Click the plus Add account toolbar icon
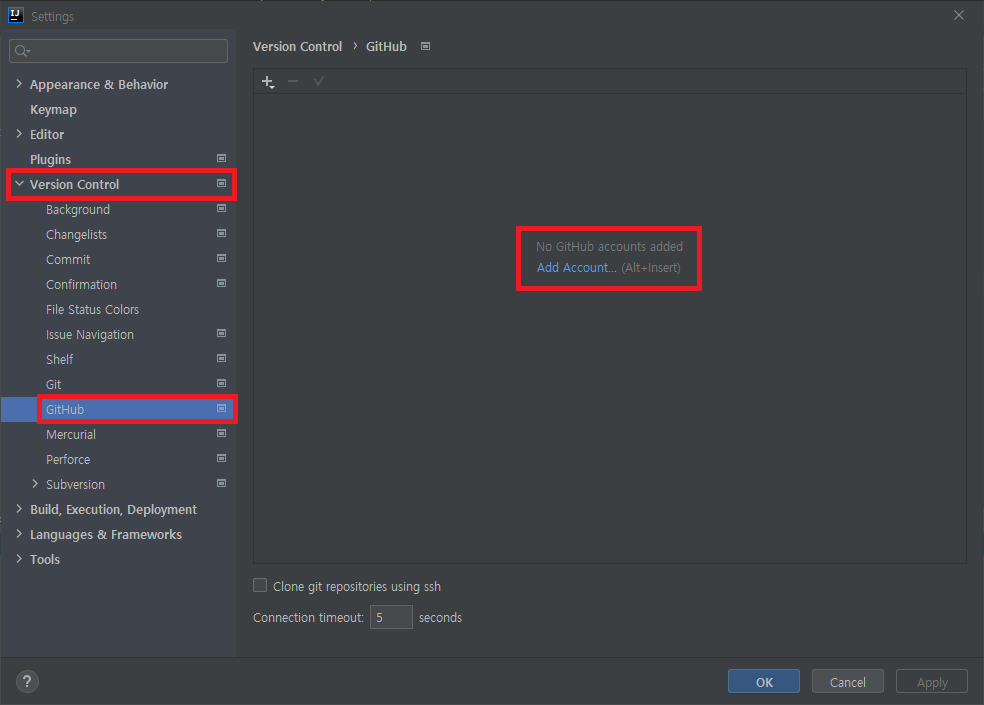This screenshot has height=705, width=984. 268,82
